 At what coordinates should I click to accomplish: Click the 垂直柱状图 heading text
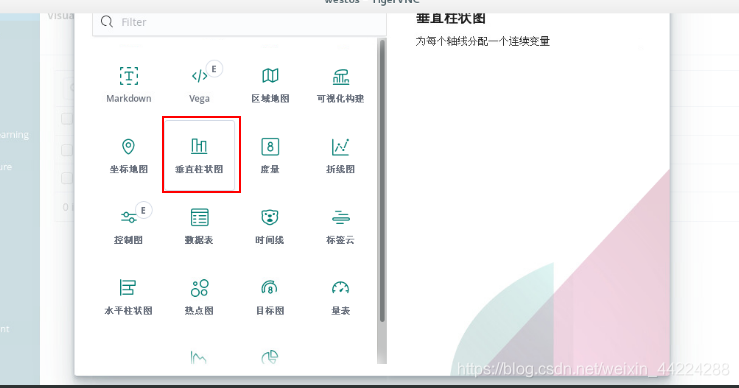pyautogui.click(x=450, y=19)
